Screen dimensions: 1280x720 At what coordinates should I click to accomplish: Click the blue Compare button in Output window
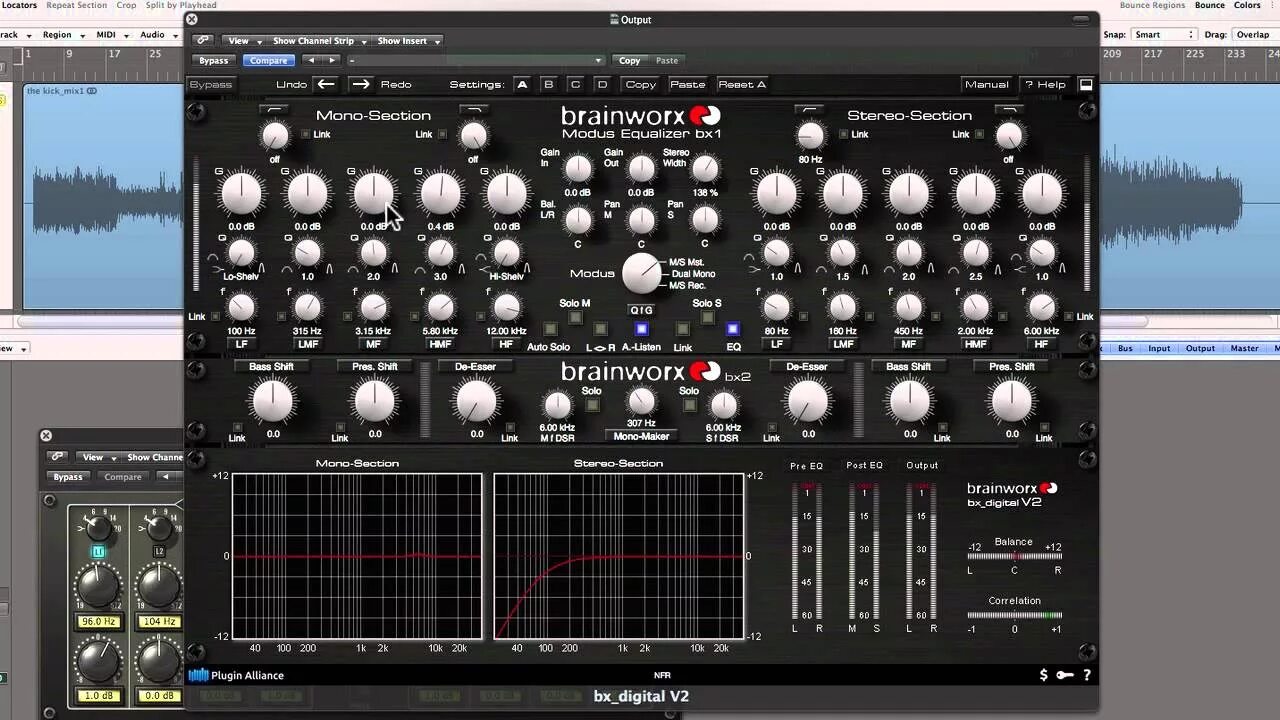tap(268, 61)
